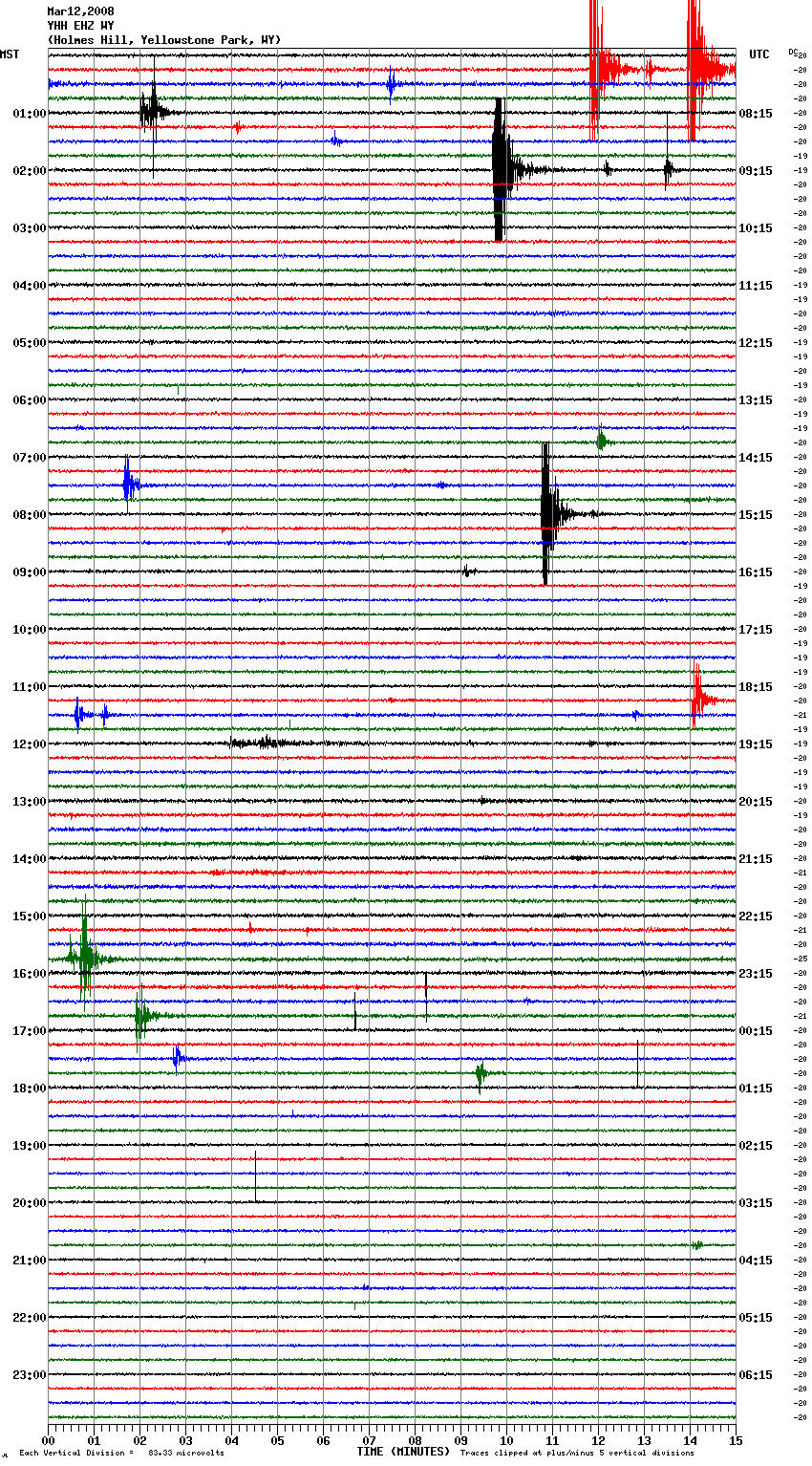Click the 06:15 UTC time label
The image size is (812, 1466).
pos(756,1375)
